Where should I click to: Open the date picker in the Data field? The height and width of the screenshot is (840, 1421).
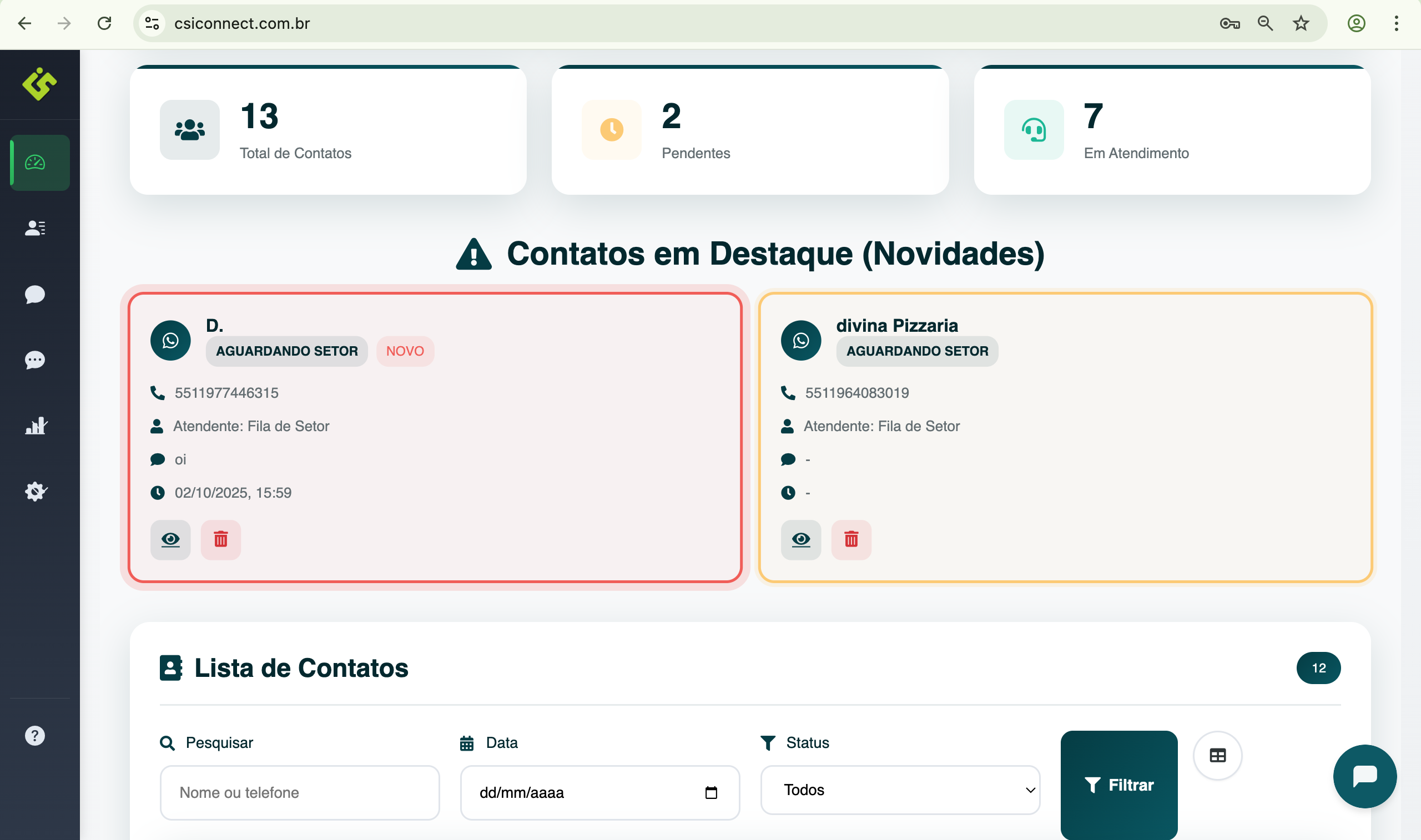click(712, 792)
